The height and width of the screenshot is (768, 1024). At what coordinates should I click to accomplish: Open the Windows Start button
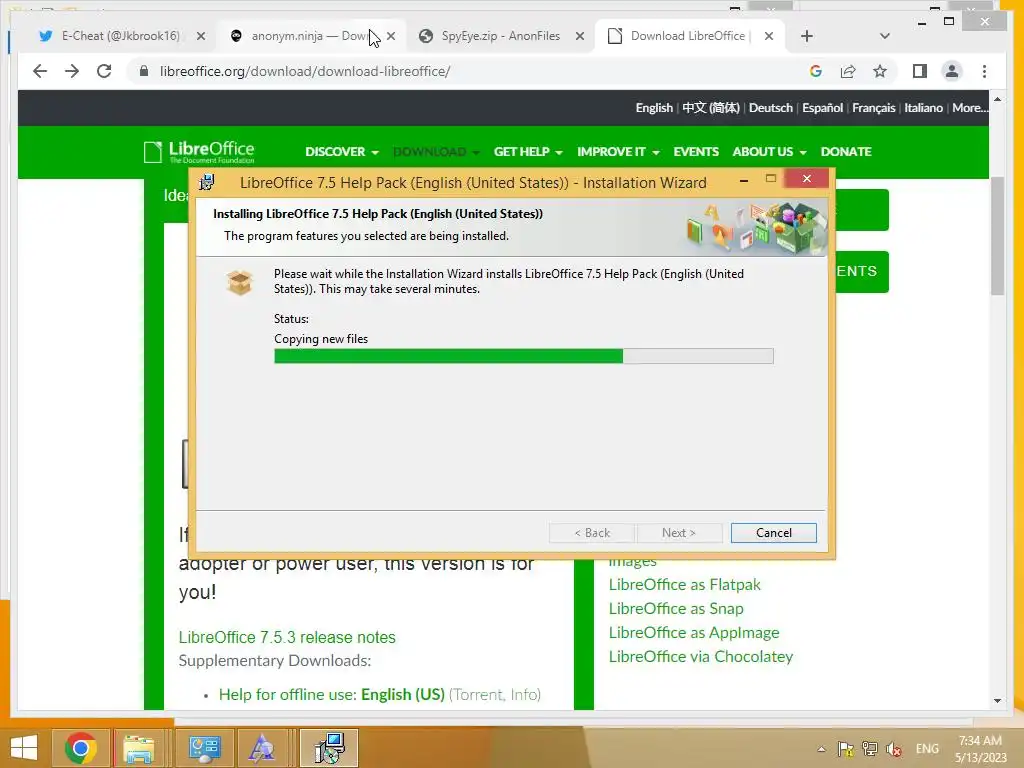24,748
